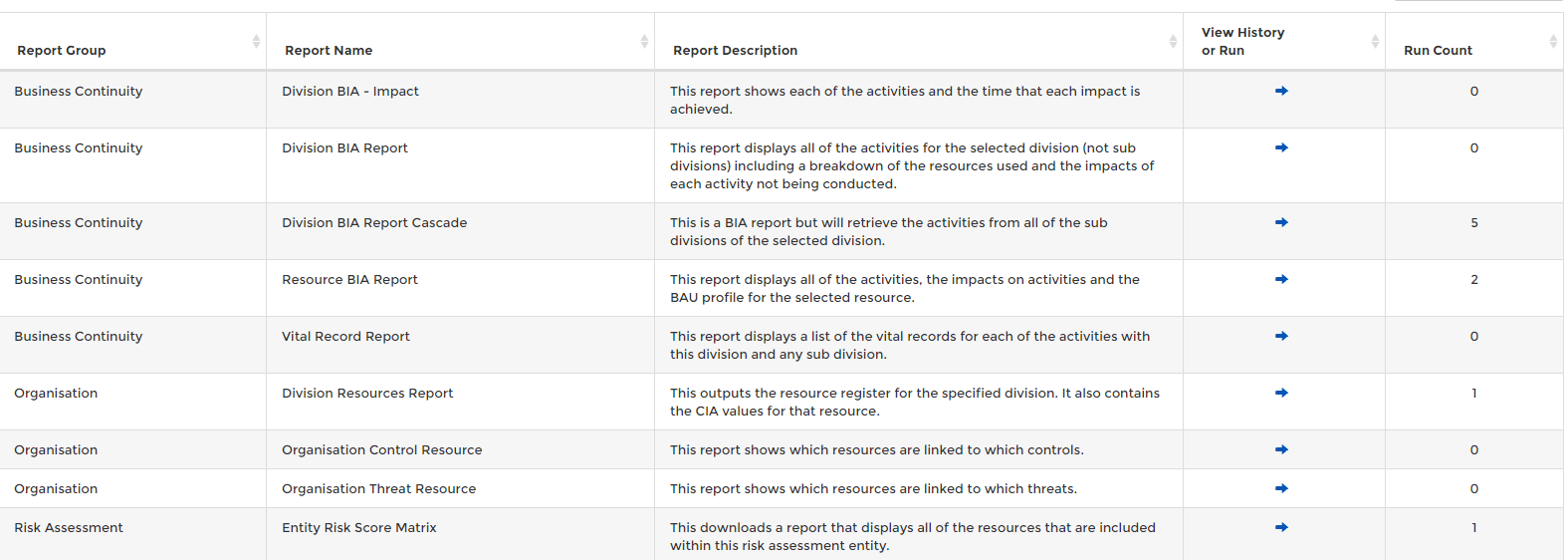Click the Resource BIA Report name cell
The image size is (1568, 560).
coord(349,279)
